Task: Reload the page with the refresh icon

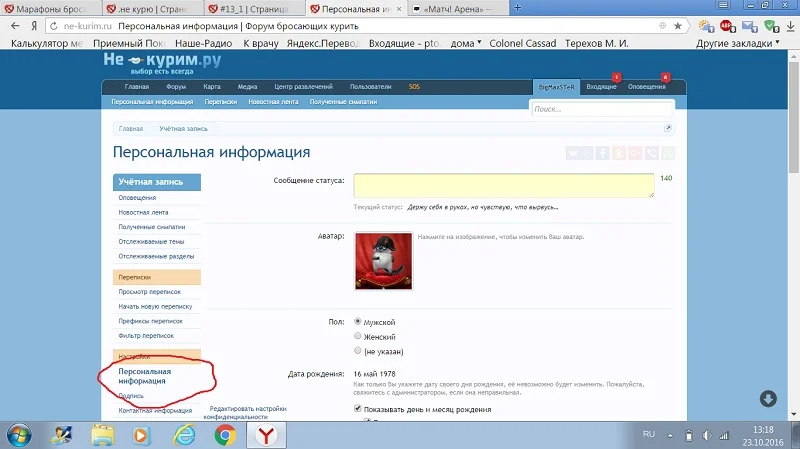Action: click(x=54, y=26)
